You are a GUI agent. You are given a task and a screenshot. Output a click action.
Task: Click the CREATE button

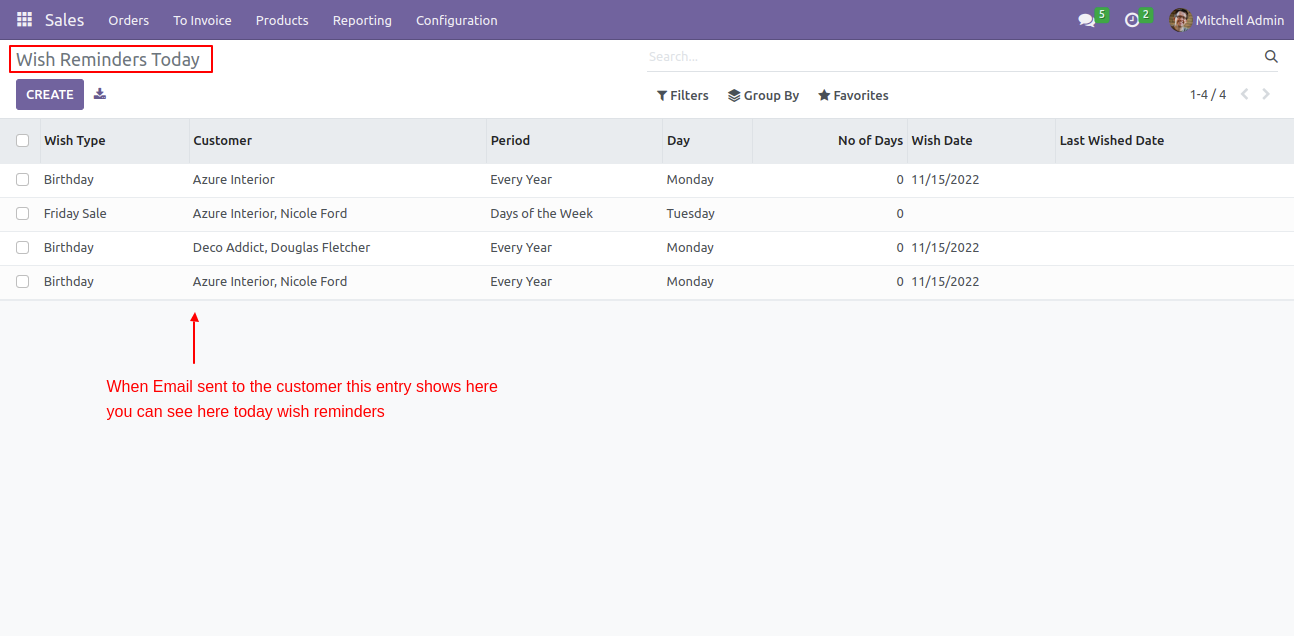[50, 95]
